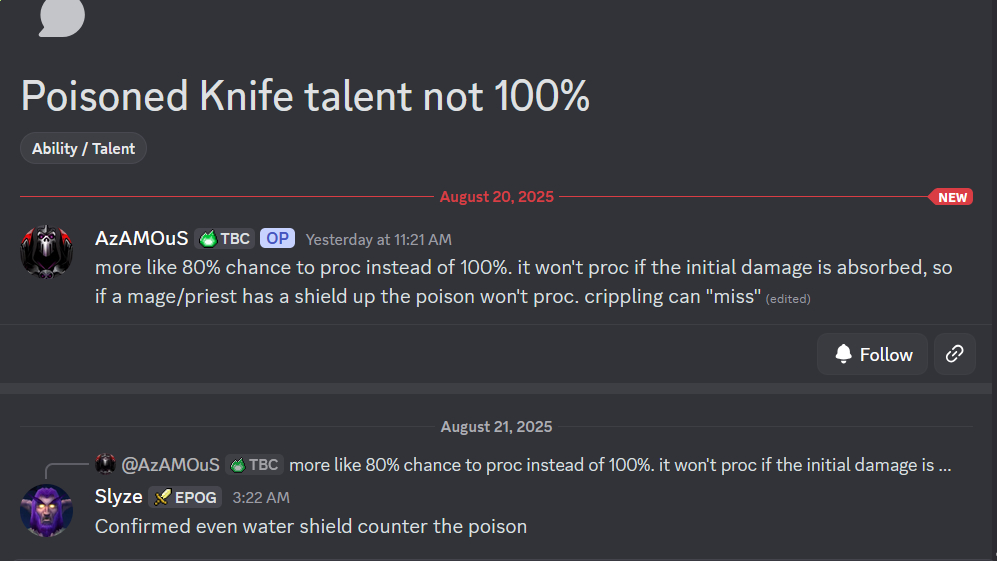Jump to the quoted message from the reply preview text
The height and width of the screenshot is (561, 997).
coord(619,464)
